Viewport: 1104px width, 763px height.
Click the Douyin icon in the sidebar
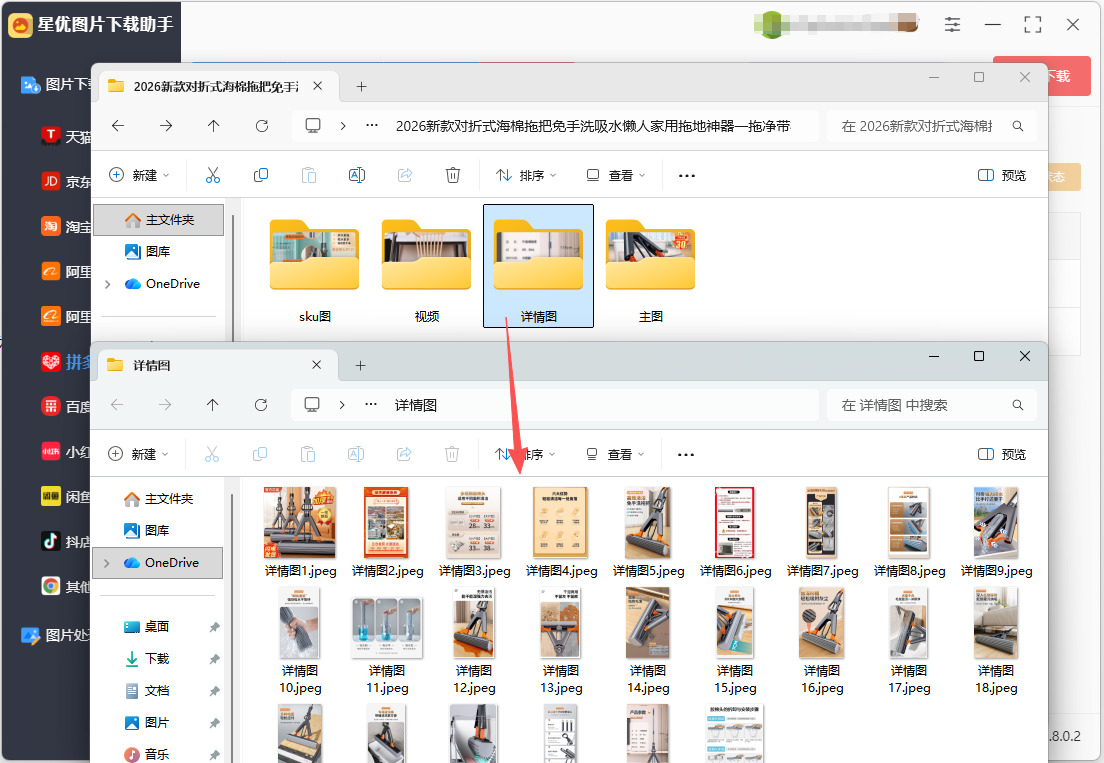tap(51, 541)
